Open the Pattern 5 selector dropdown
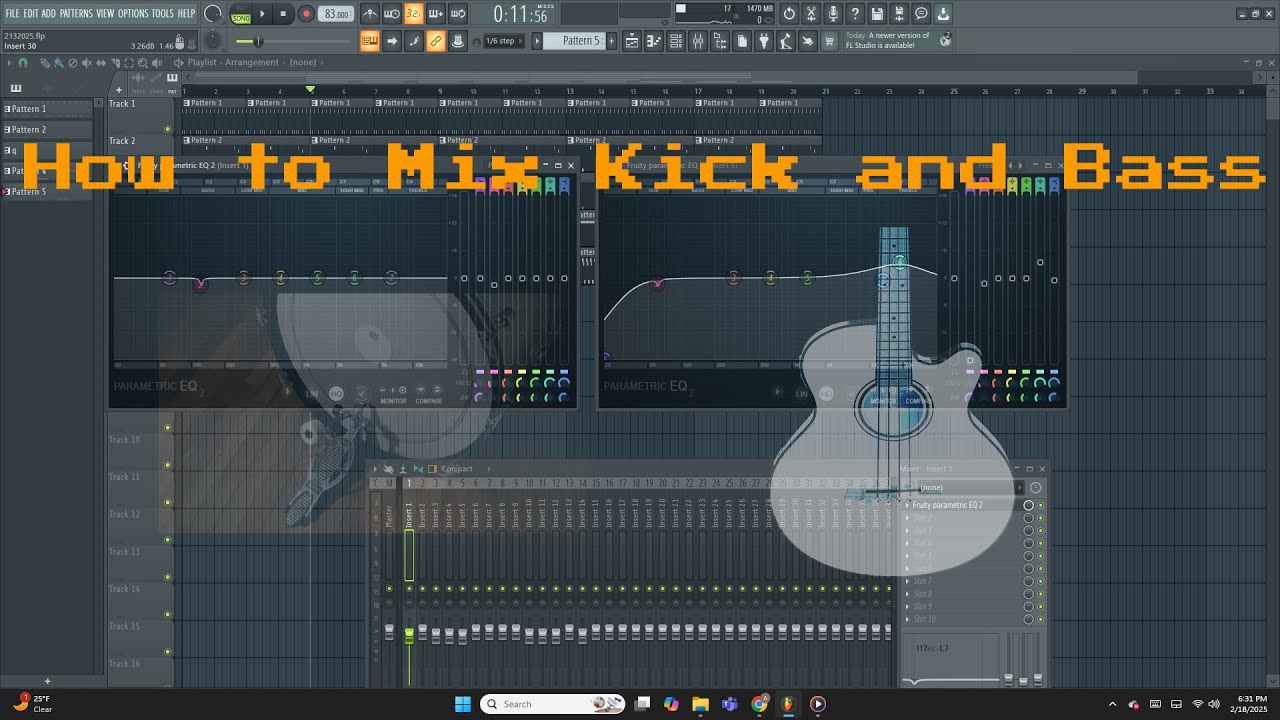Screen dimensions: 1280x720 (575, 41)
